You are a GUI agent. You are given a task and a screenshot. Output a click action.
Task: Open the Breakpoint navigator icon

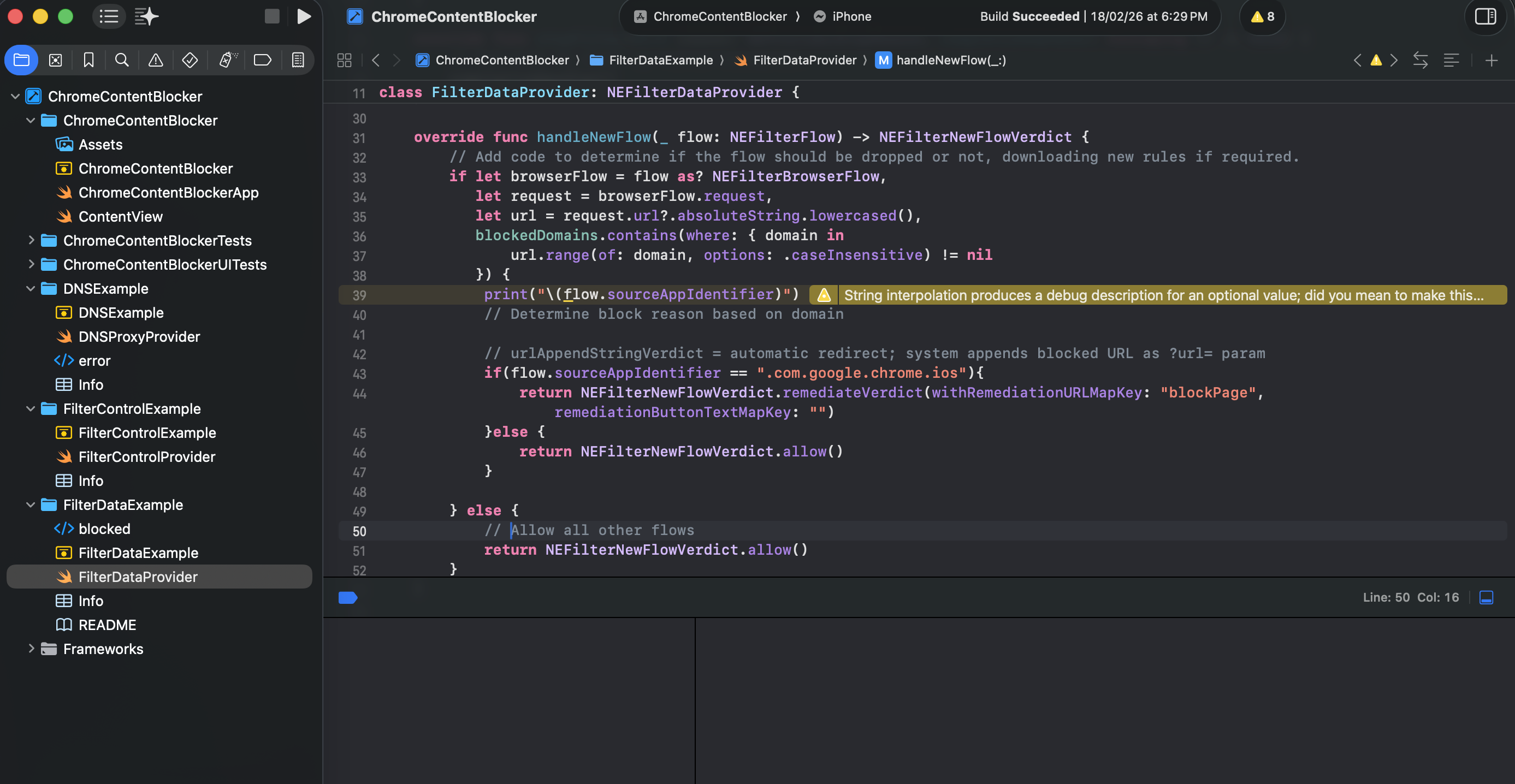point(262,60)
